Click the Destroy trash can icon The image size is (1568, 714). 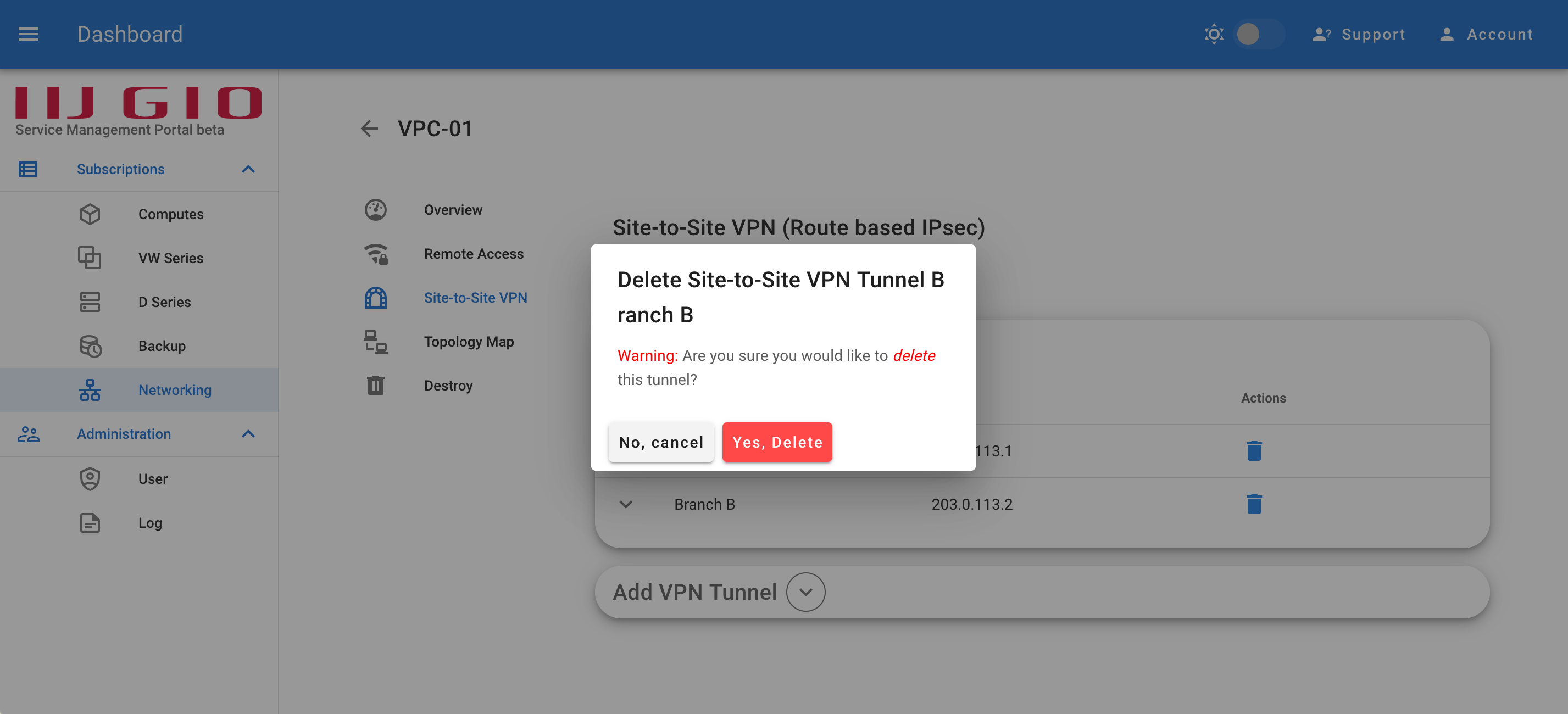click(x=376, y=386)
